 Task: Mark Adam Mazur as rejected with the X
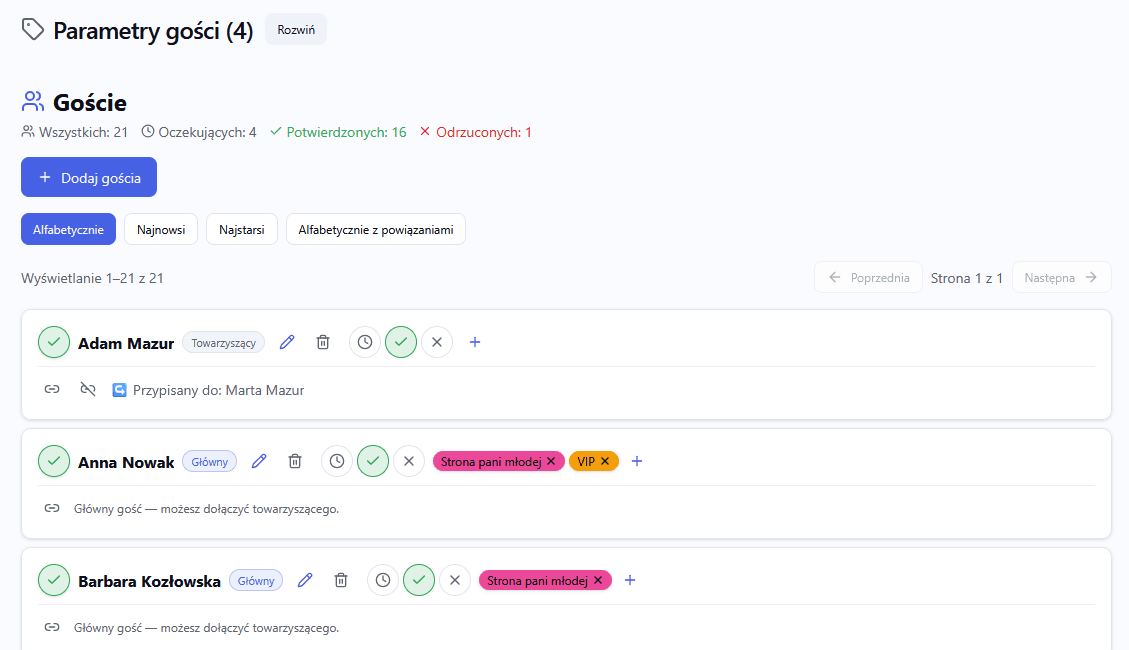pyautogui.click(x=437, y=342)
